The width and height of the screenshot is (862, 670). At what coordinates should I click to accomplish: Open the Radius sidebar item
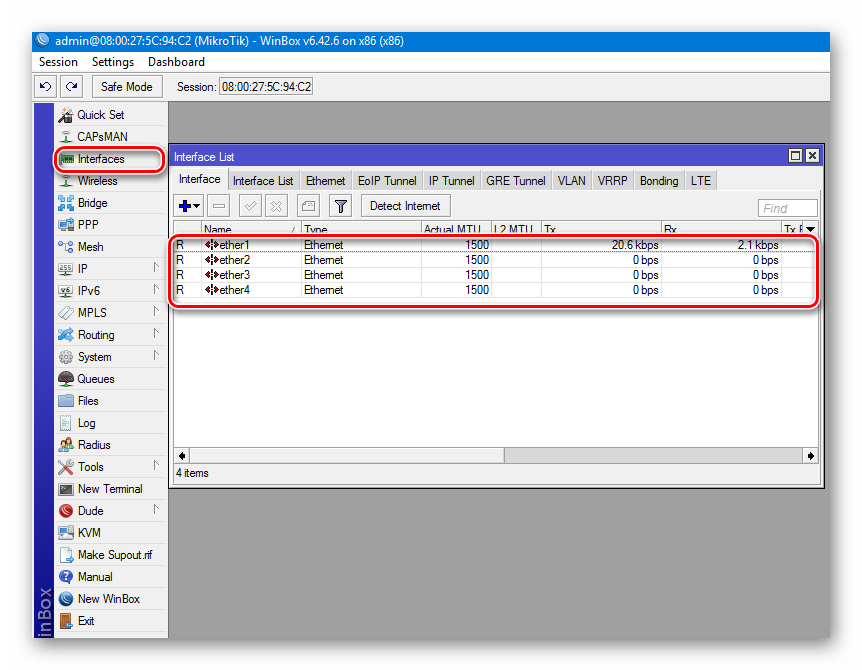(x=111, y=445)
